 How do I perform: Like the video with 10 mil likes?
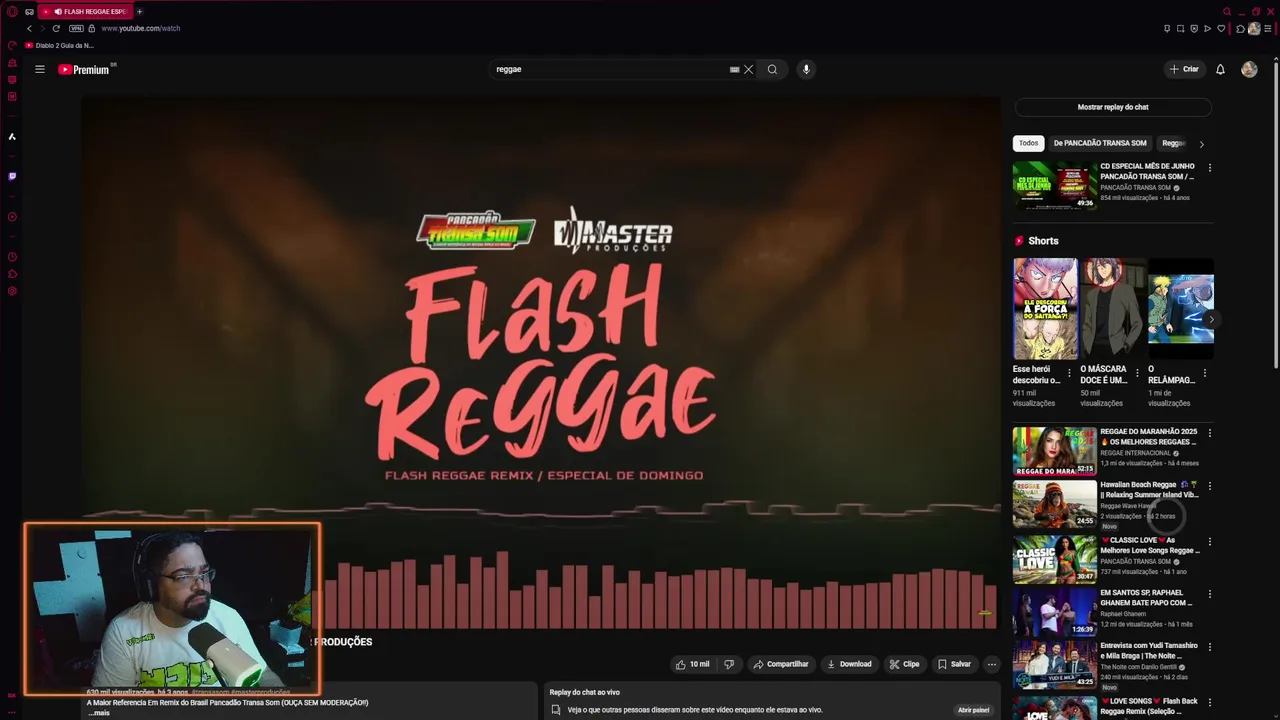(692, 664)
